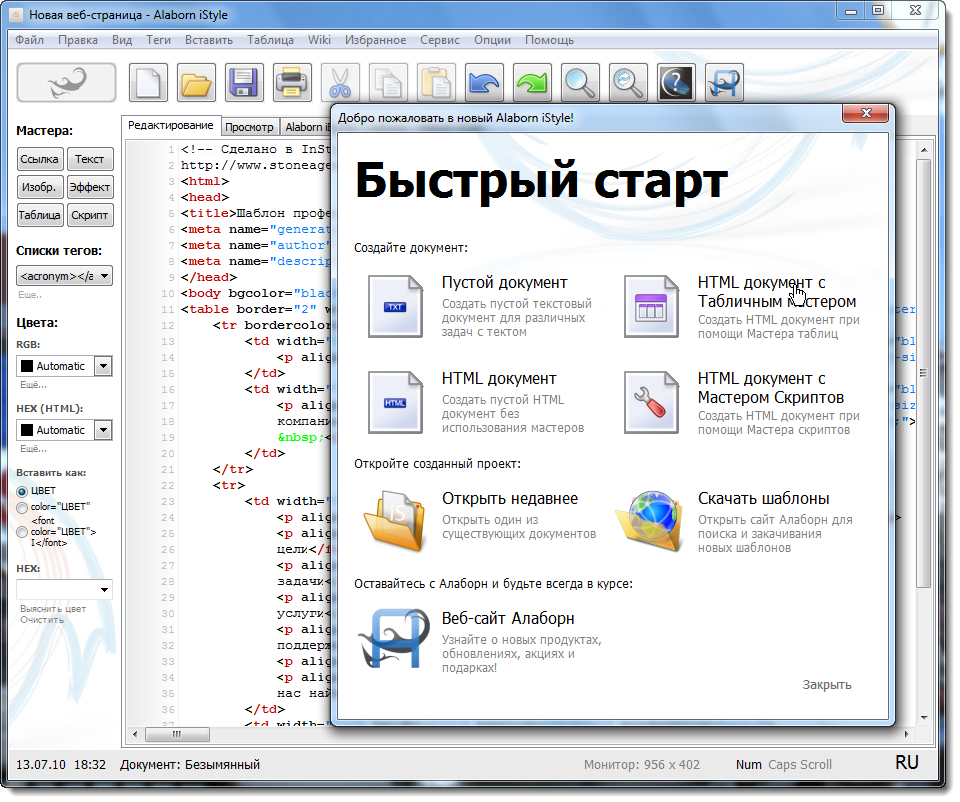This screenshot has height=802, width=960.
Task: Choose HTML документ с Табличным Мастером icon
Action: (x=651, y=306)
